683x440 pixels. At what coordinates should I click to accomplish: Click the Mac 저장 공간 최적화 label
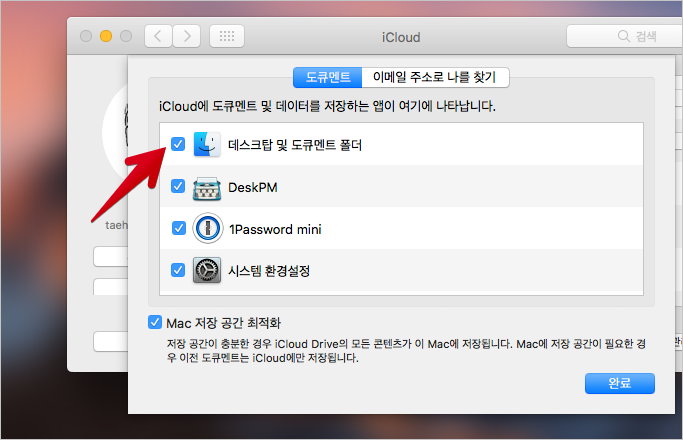click(223, 323)
